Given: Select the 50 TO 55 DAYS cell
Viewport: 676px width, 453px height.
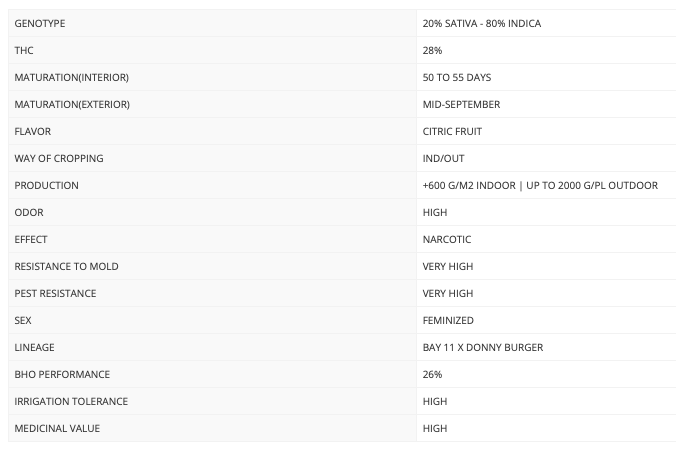Looking at the screenshot, I should pyautogui.click(x=457, y=77).
